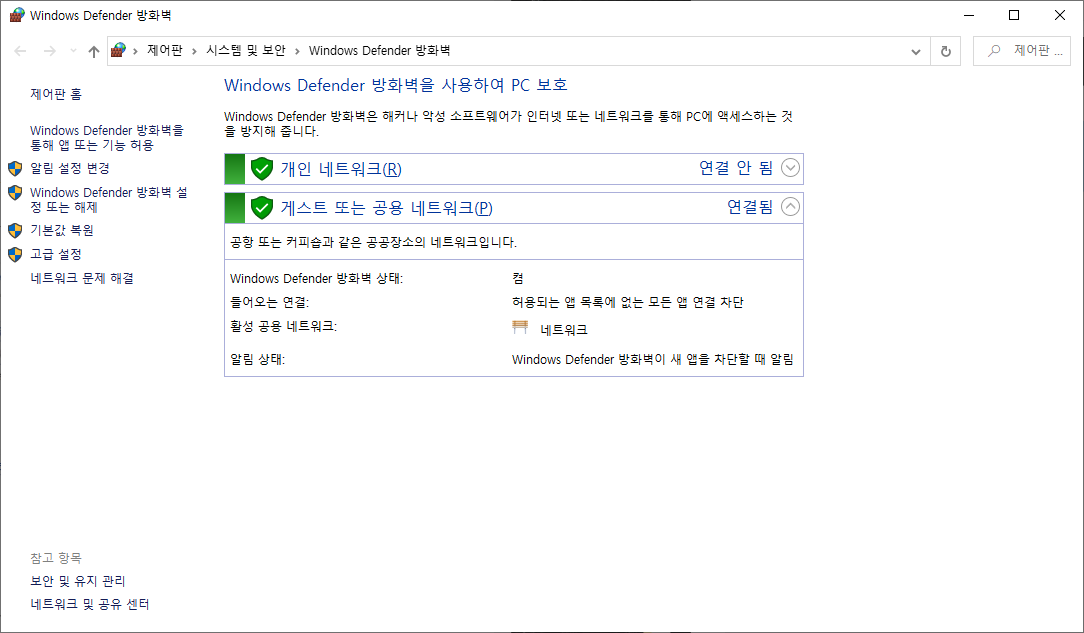Expand the chevron after the address bar icon
Image resolution: width=1084 pixels, height=633 pixels.
[x=136, y=51]
